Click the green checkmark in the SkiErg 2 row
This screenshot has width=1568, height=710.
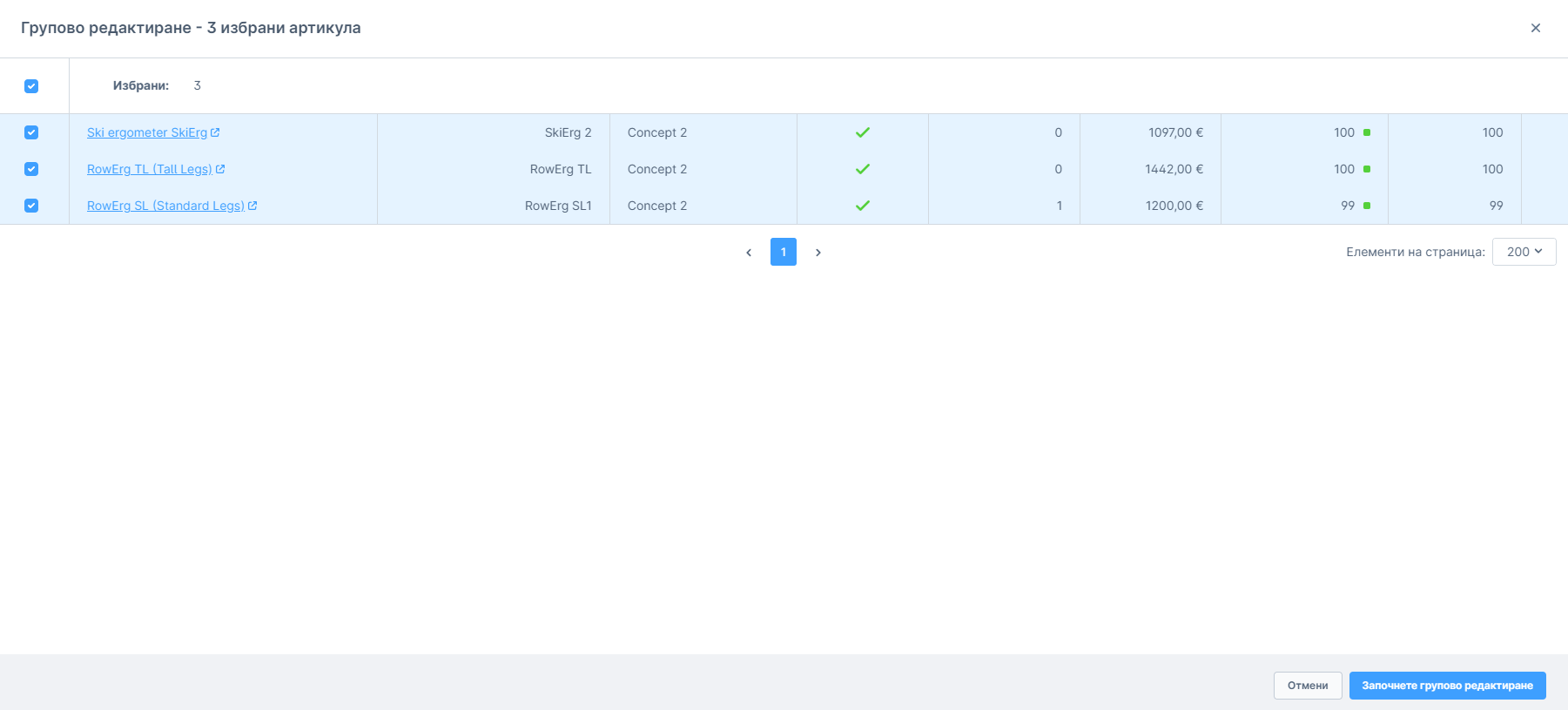(862, 132)
